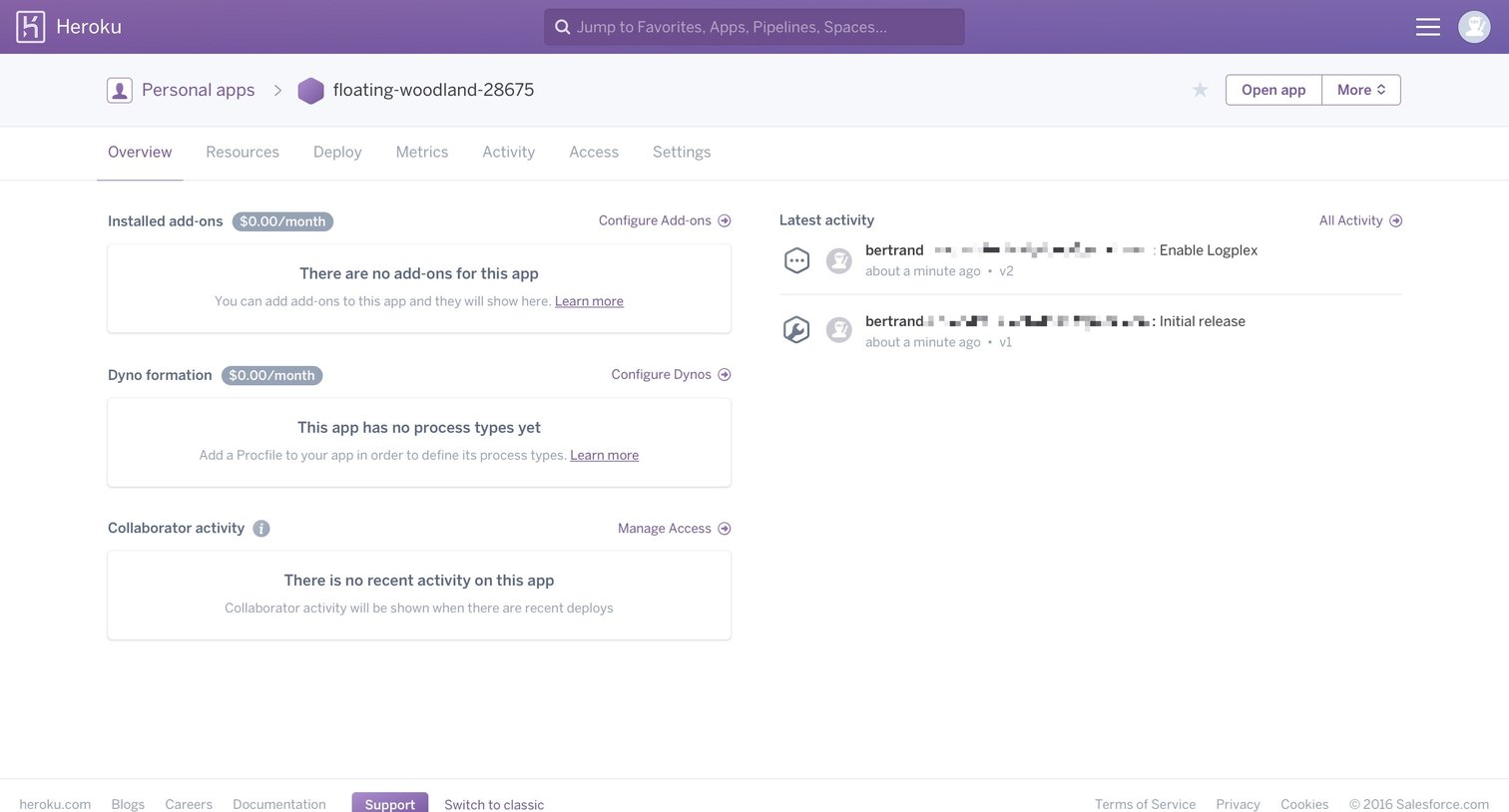Click the Configure Add-ons link
This screenshot has width=1509, height=812.
point(655,220)
